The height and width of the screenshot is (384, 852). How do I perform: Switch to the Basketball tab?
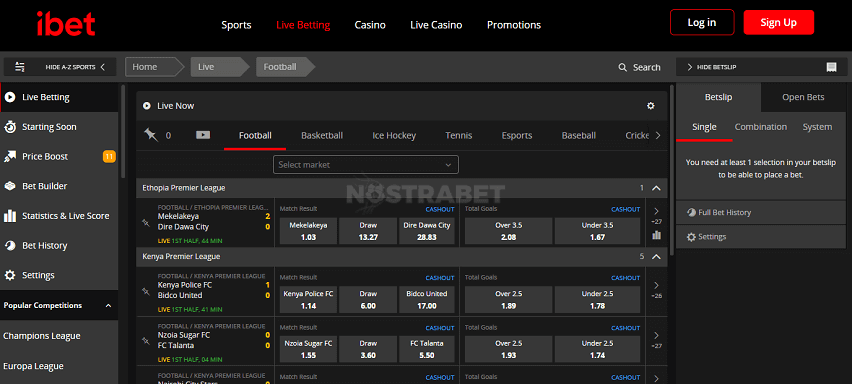pyautogui.click(x=322, y=136)
